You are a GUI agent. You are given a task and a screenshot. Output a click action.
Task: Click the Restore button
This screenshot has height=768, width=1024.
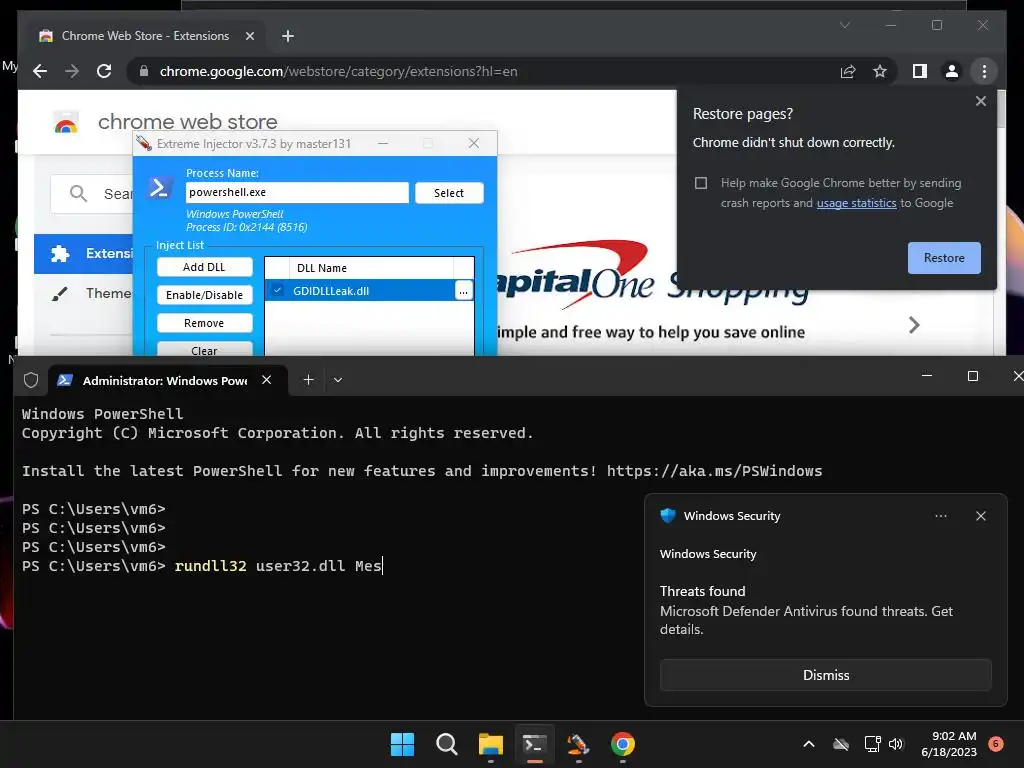944,258
